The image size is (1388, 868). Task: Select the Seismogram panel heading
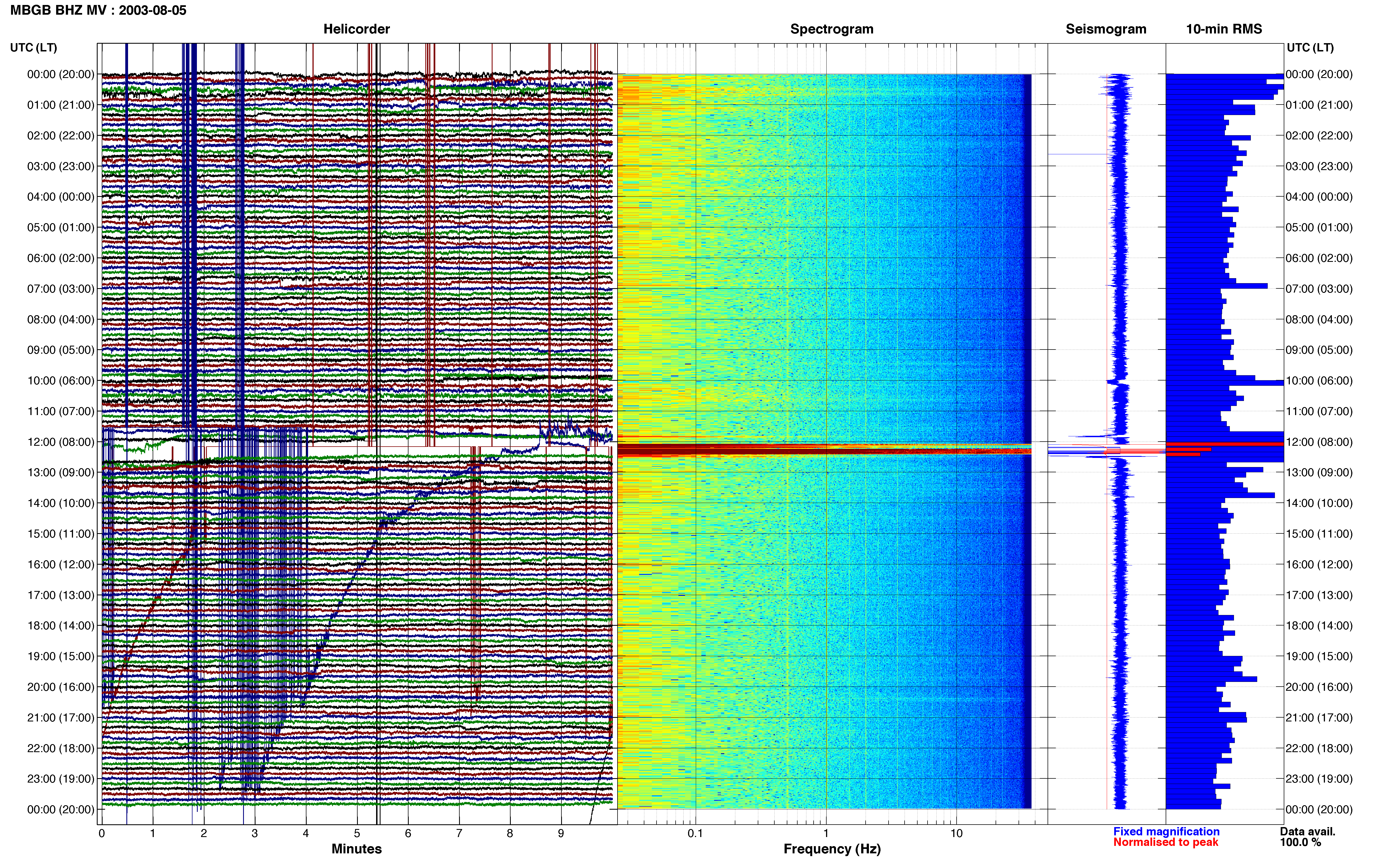[x=1106, y=29]
